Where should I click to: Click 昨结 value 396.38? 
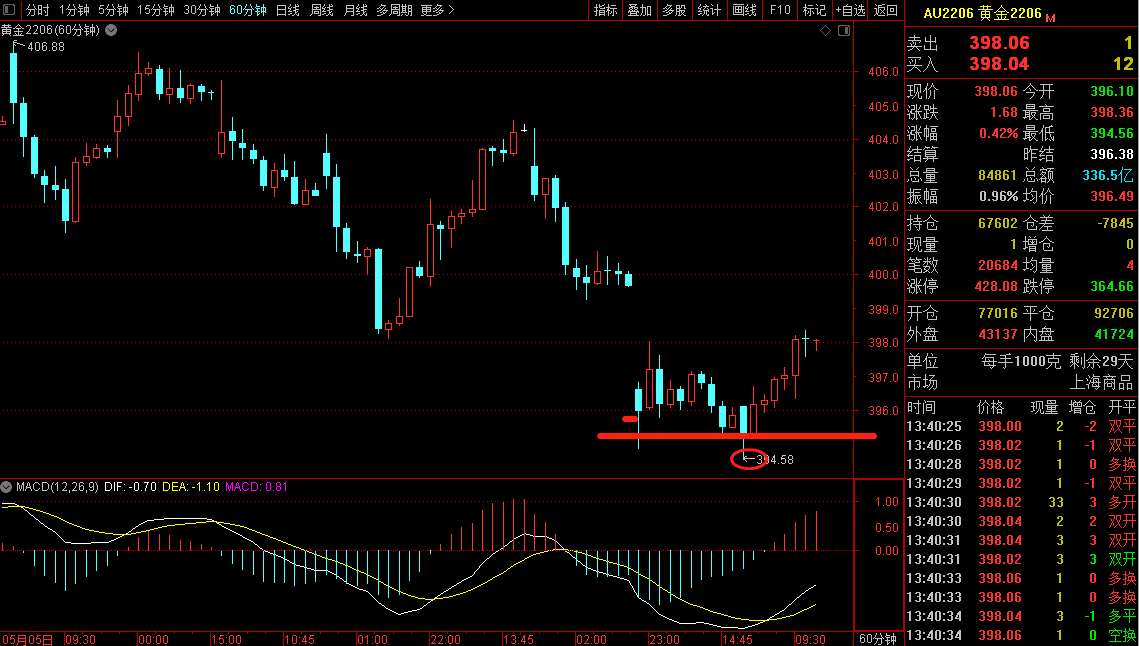pyautogui.click(x=1112, y=155)
